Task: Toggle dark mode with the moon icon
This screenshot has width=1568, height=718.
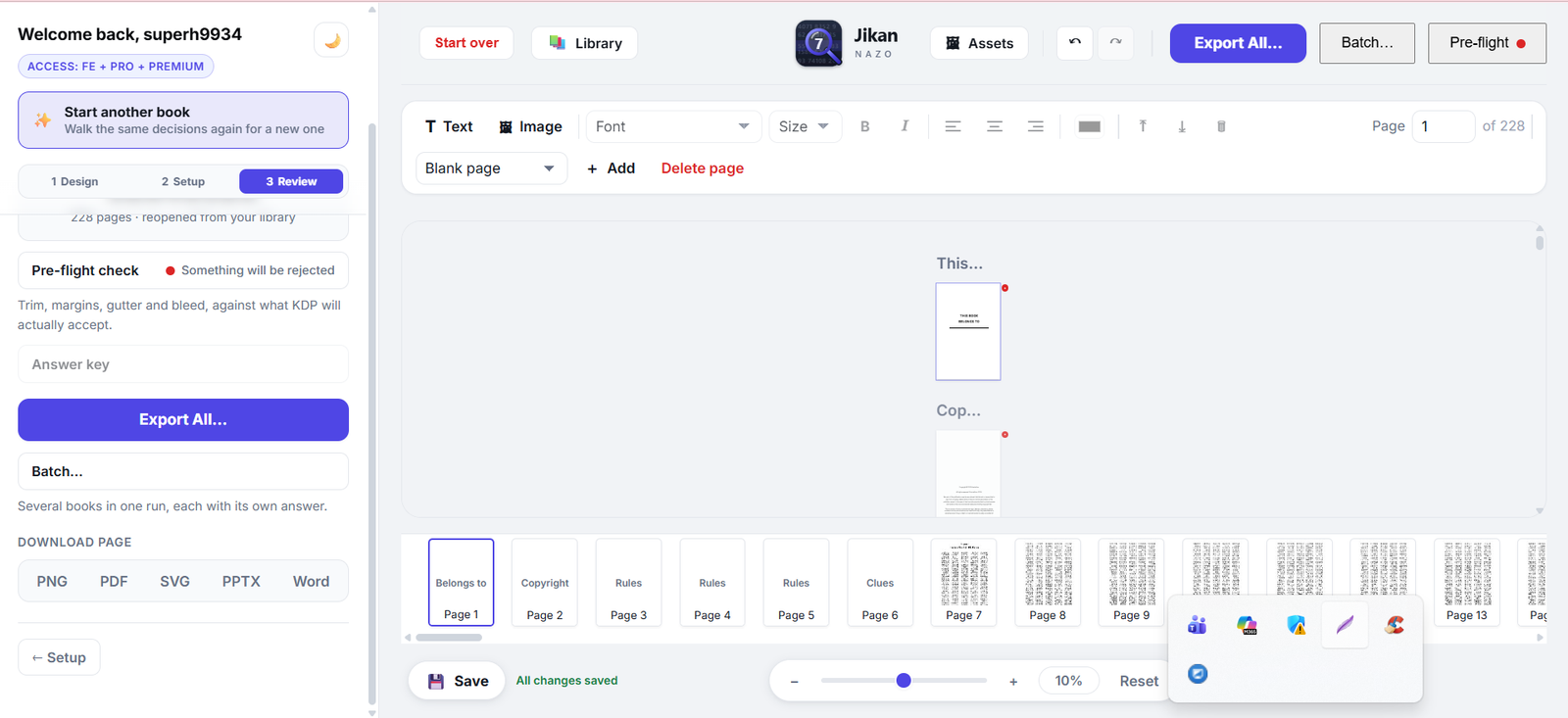Action: coord(332,41)
